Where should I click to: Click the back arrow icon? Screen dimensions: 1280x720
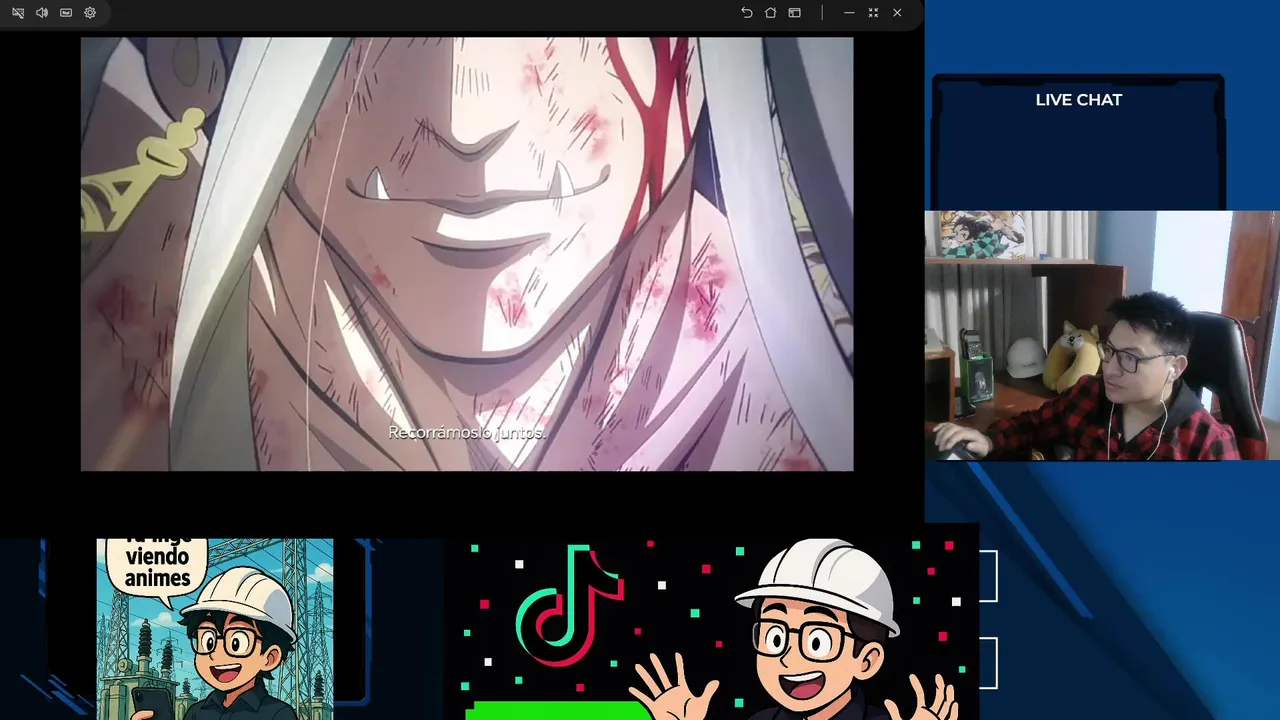[746, 13]
